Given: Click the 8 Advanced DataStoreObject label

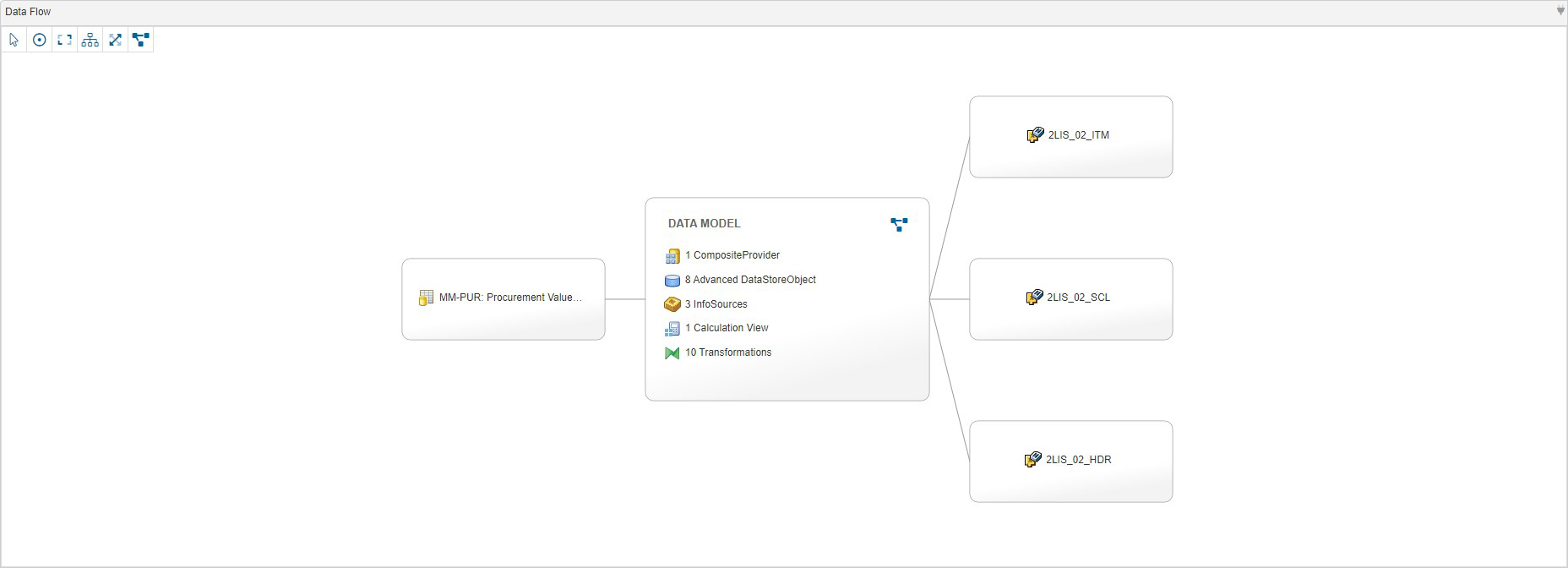Looking at the screenshot, I should (750, 280).
